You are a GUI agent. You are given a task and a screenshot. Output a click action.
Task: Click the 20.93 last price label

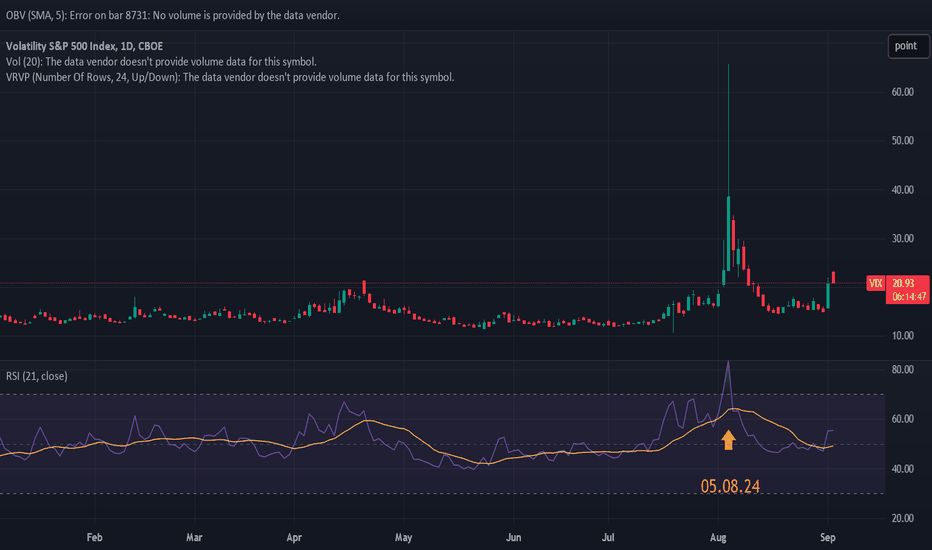903,283
